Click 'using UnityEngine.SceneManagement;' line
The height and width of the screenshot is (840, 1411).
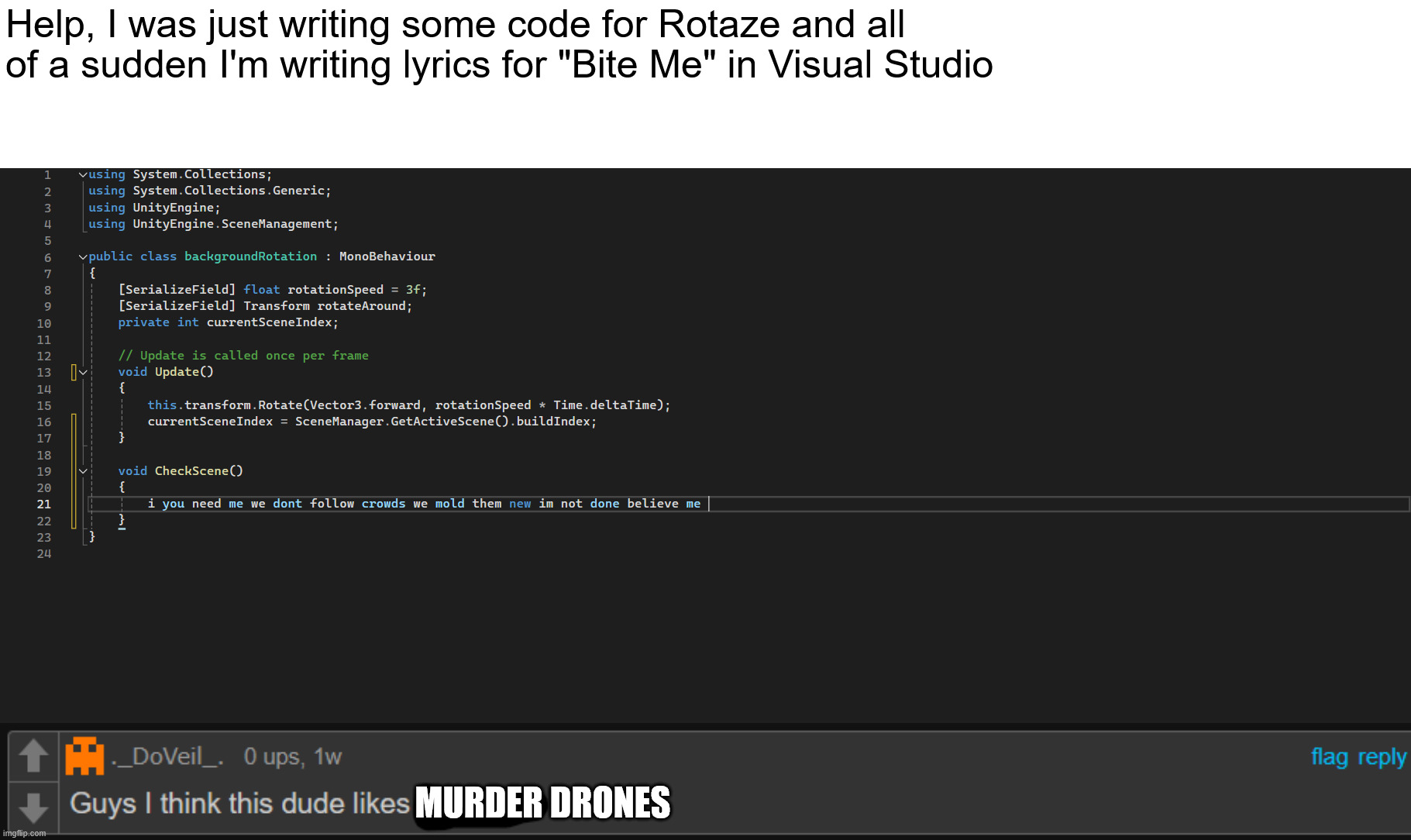coord(213,224)
